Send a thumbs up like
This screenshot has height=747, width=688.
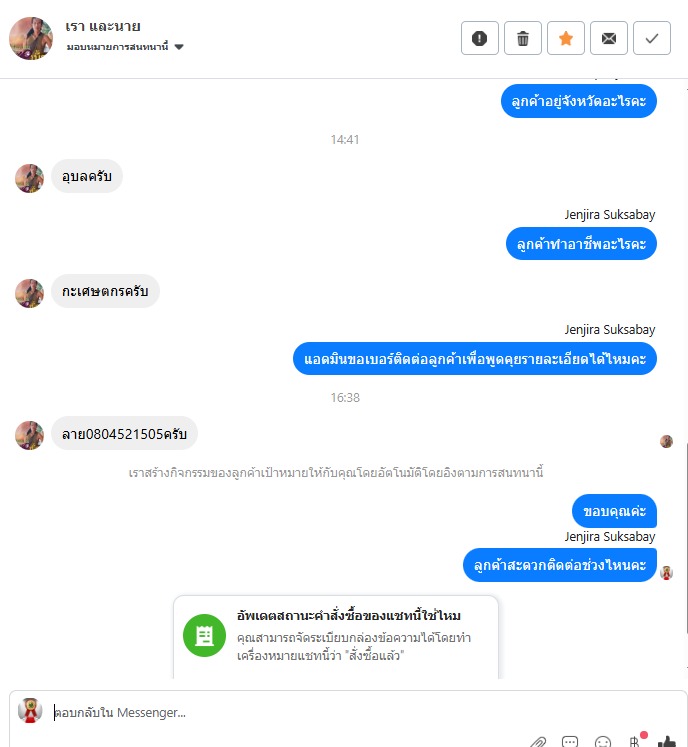[667, 741]
